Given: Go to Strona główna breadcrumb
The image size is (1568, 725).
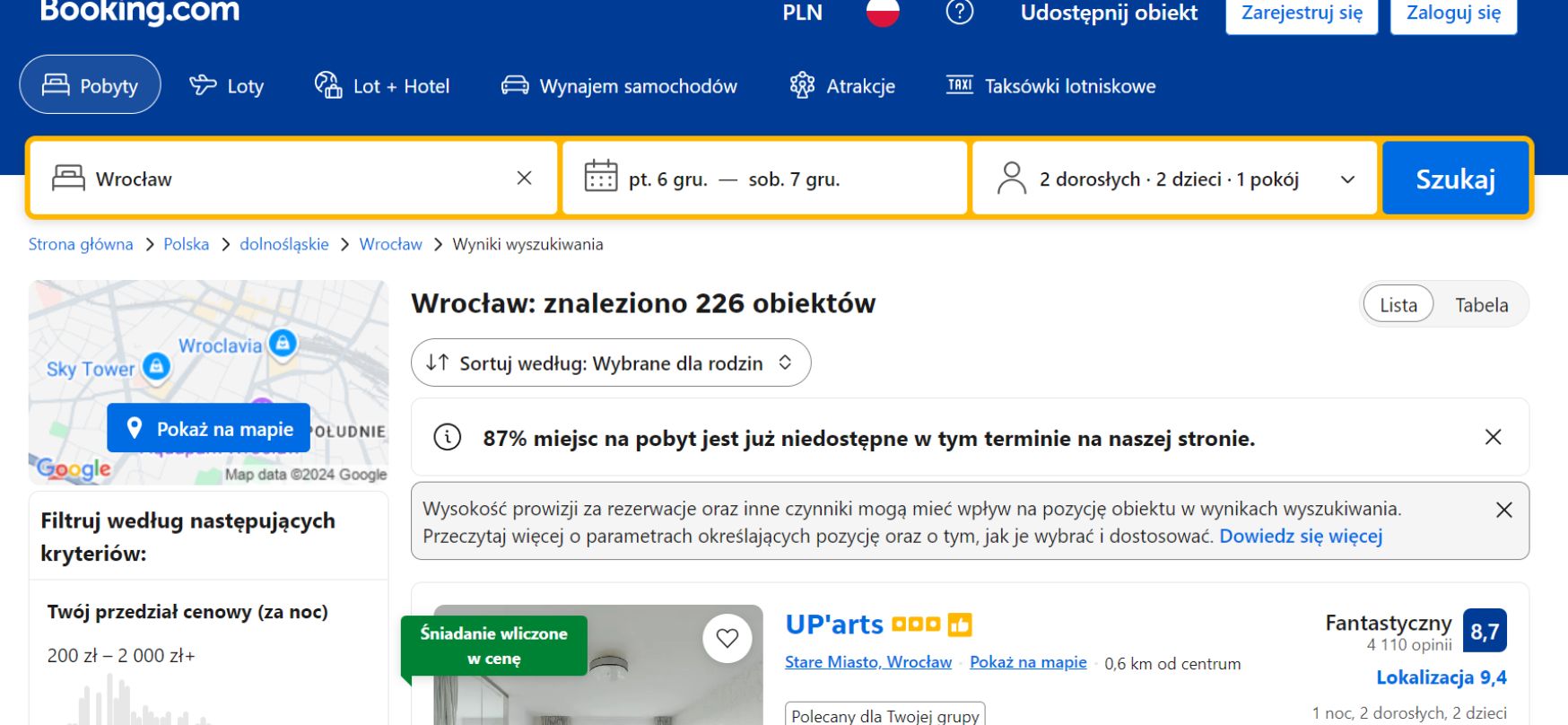Looking at the screenshot, I should 81,244.
